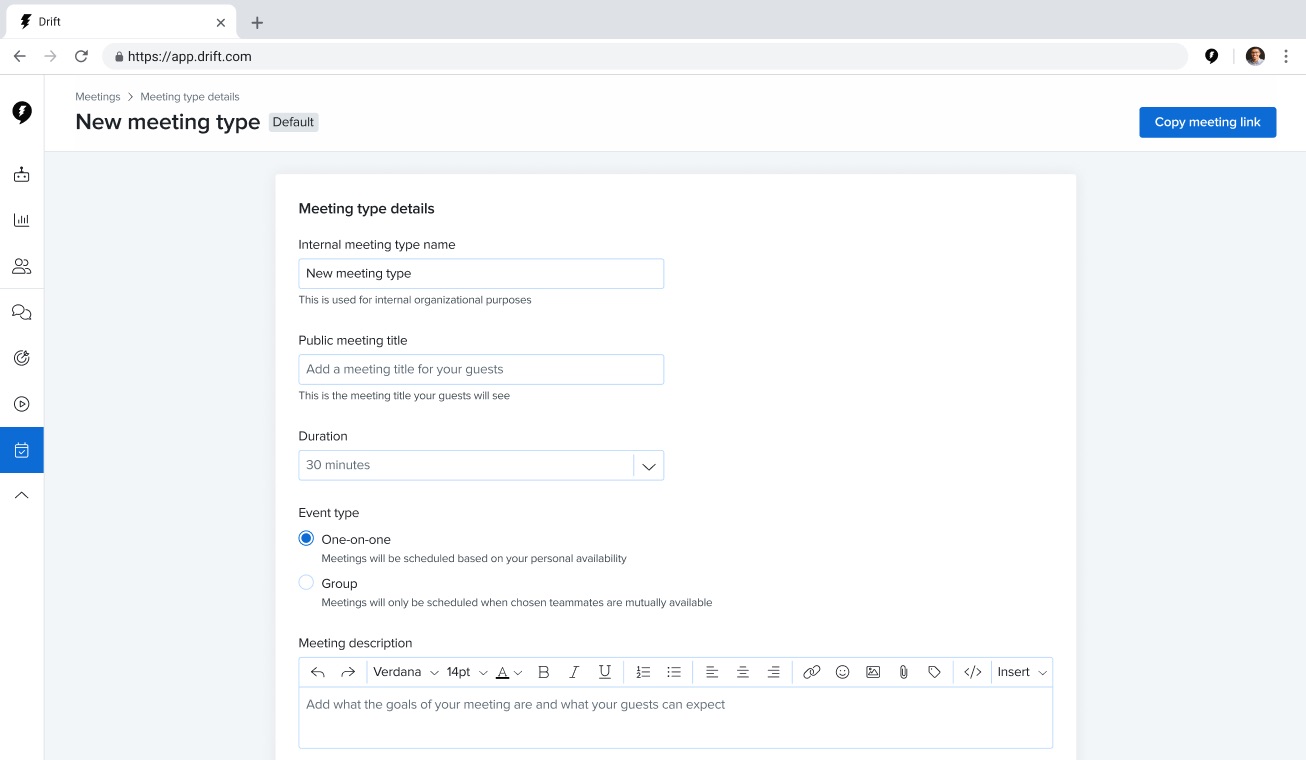Open the video play icon in sidebar
The width and height of the screenshot is (1306, 760).
click(22, 404)
